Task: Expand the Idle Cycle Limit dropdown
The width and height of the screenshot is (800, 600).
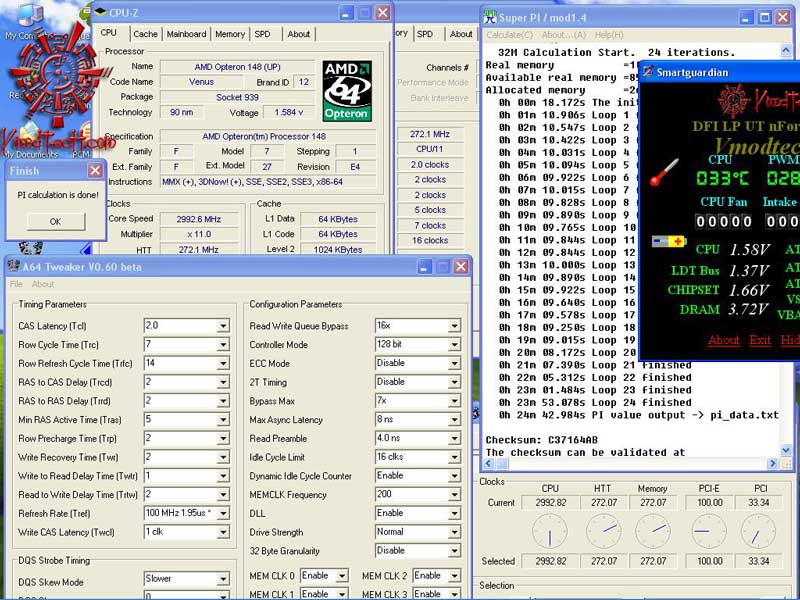Action: [x=454, y=458]
